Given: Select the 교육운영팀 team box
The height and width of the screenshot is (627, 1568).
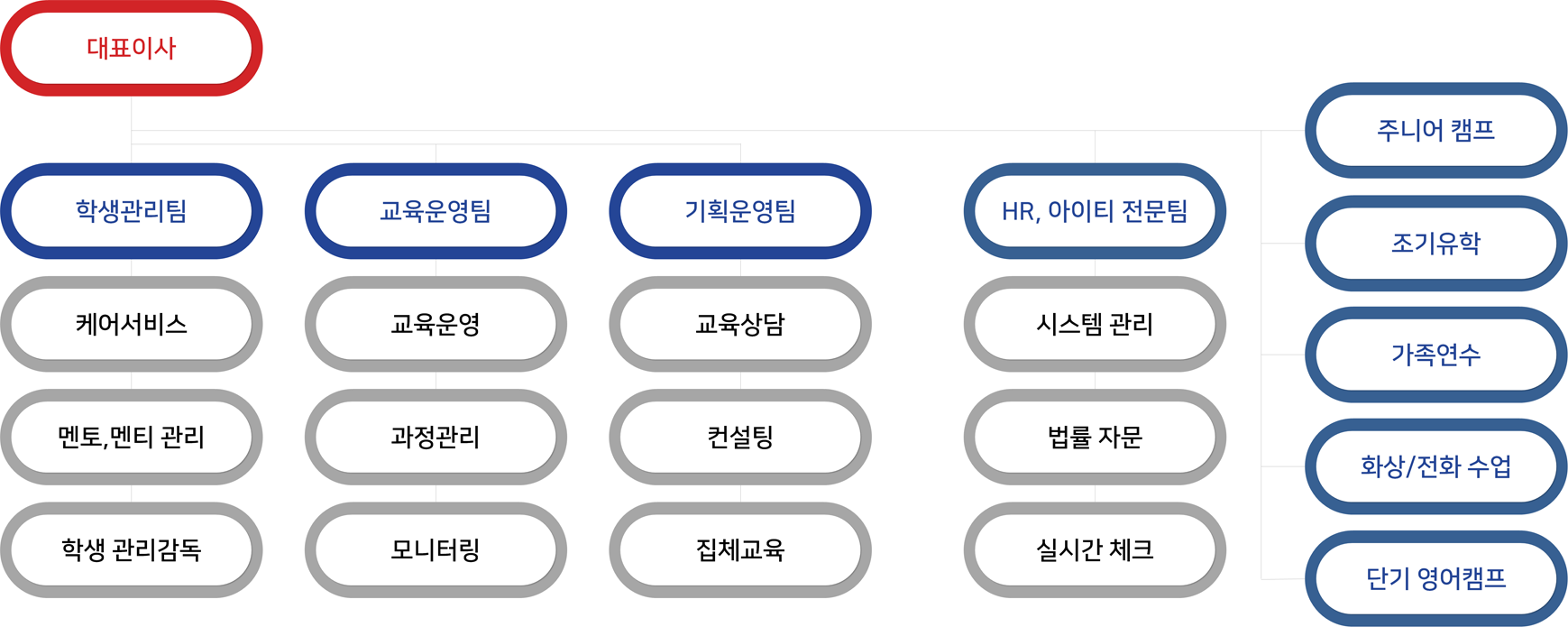Looking at the screenshot, I should click(436, 211).
